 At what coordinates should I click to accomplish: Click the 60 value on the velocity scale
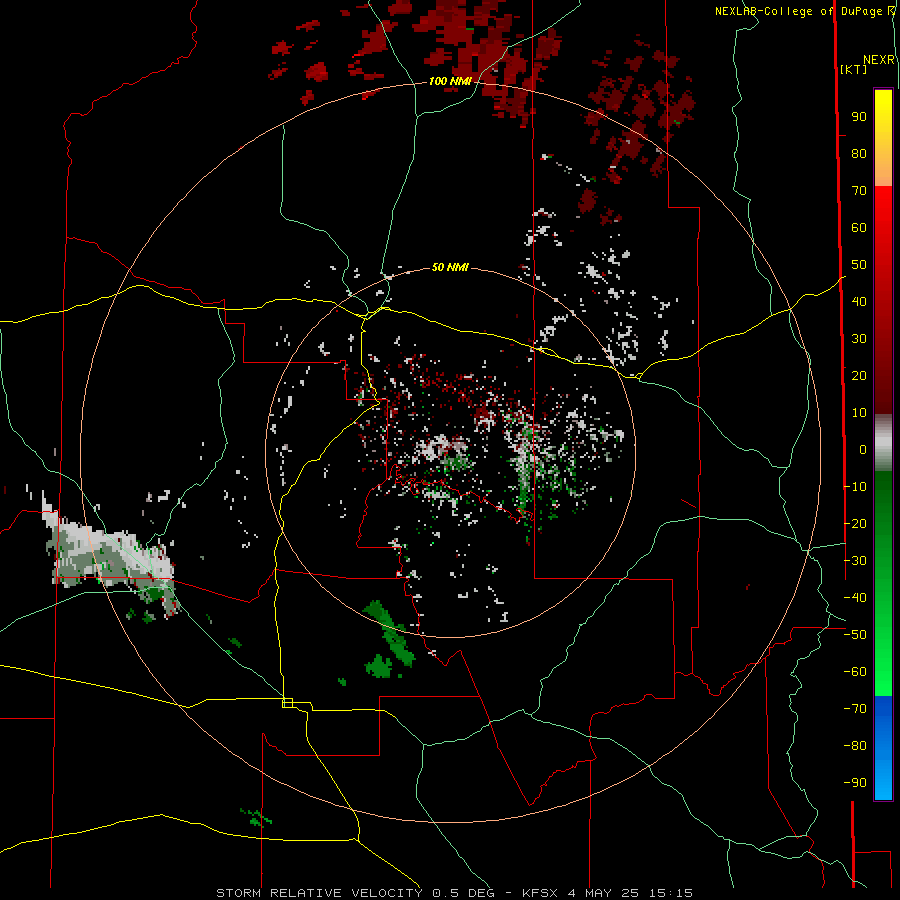[859, 228]
